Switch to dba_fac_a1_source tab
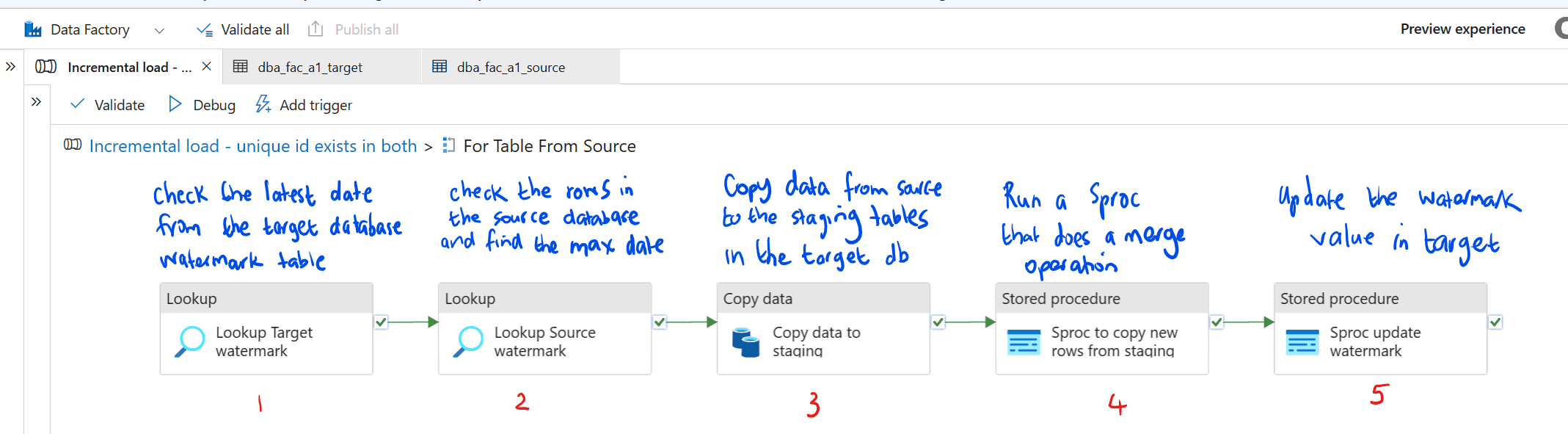Screen dimensions: 1568x434 (511, 68)
